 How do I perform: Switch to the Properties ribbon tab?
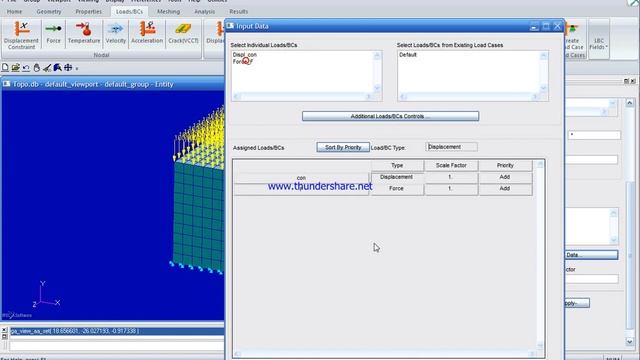pos(88,11)
